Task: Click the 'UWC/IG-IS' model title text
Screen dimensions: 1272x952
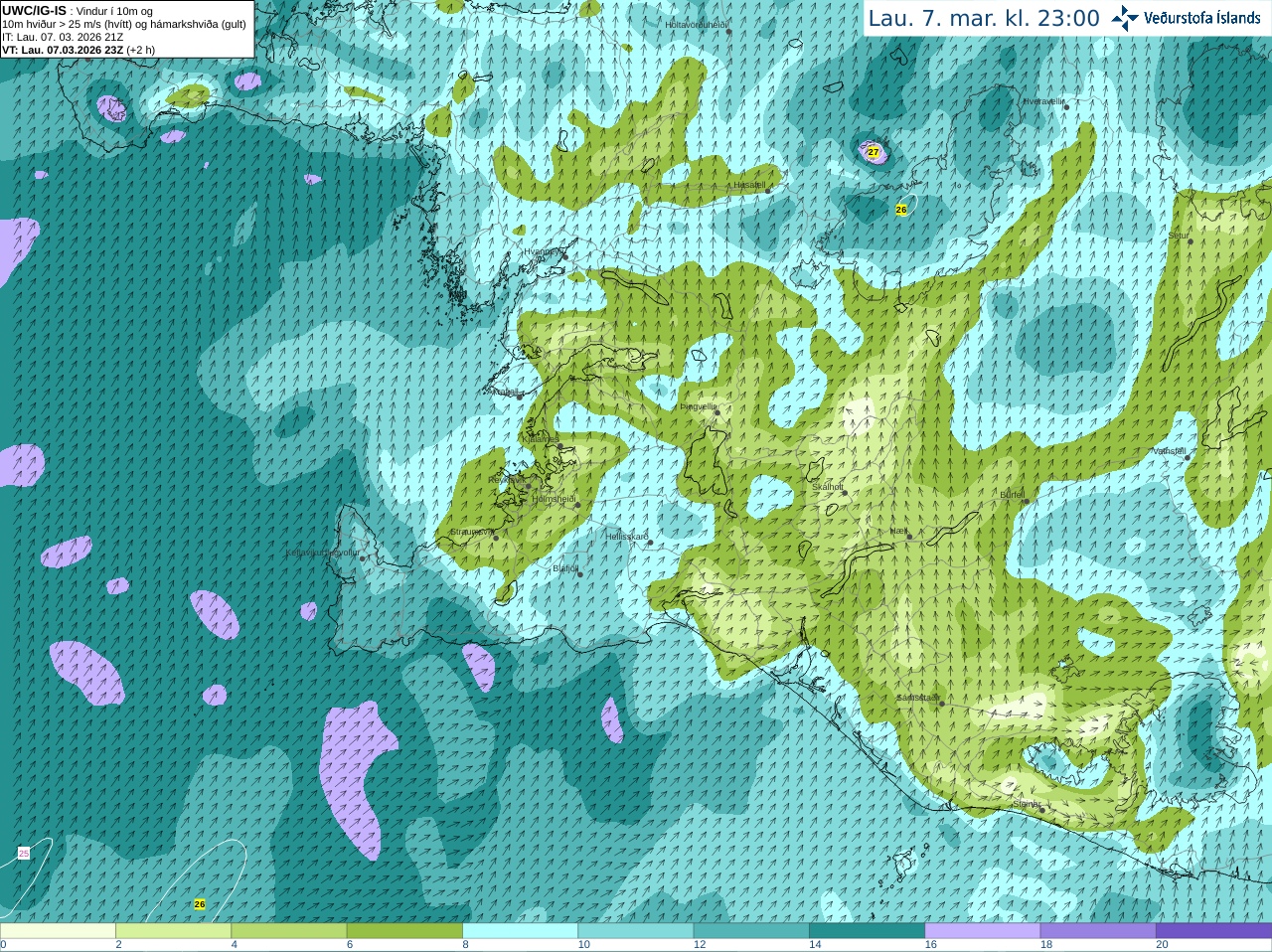Action: [34, 10]
